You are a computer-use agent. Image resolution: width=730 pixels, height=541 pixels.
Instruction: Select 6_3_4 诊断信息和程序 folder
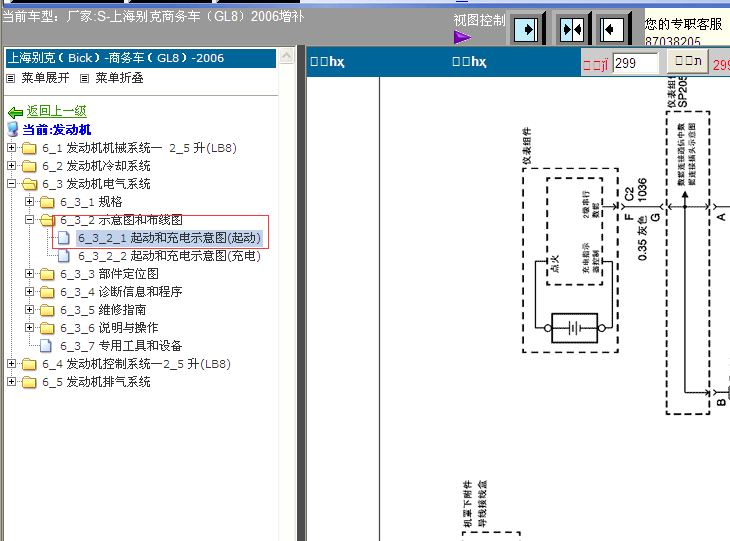(x=121, y=292)
